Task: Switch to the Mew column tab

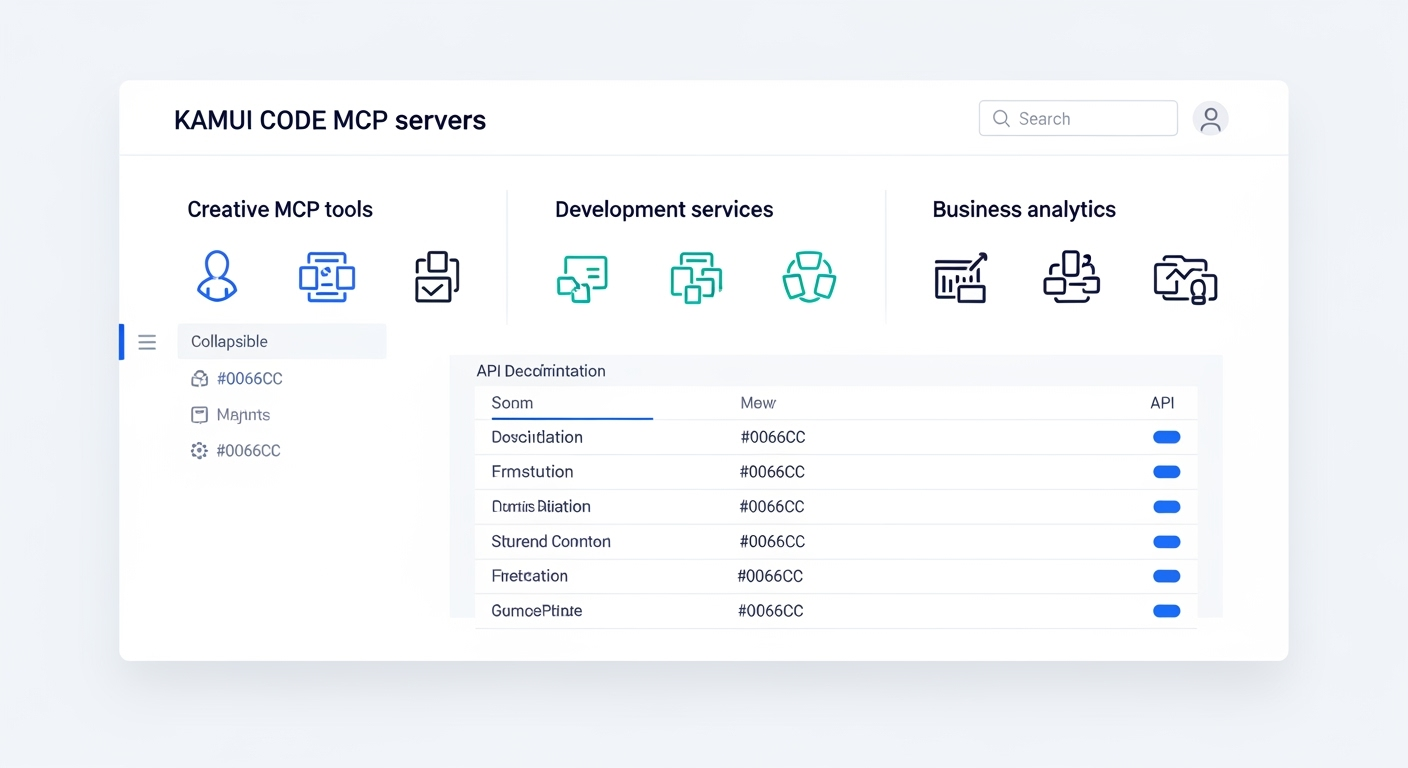Action: pos(758,403)
